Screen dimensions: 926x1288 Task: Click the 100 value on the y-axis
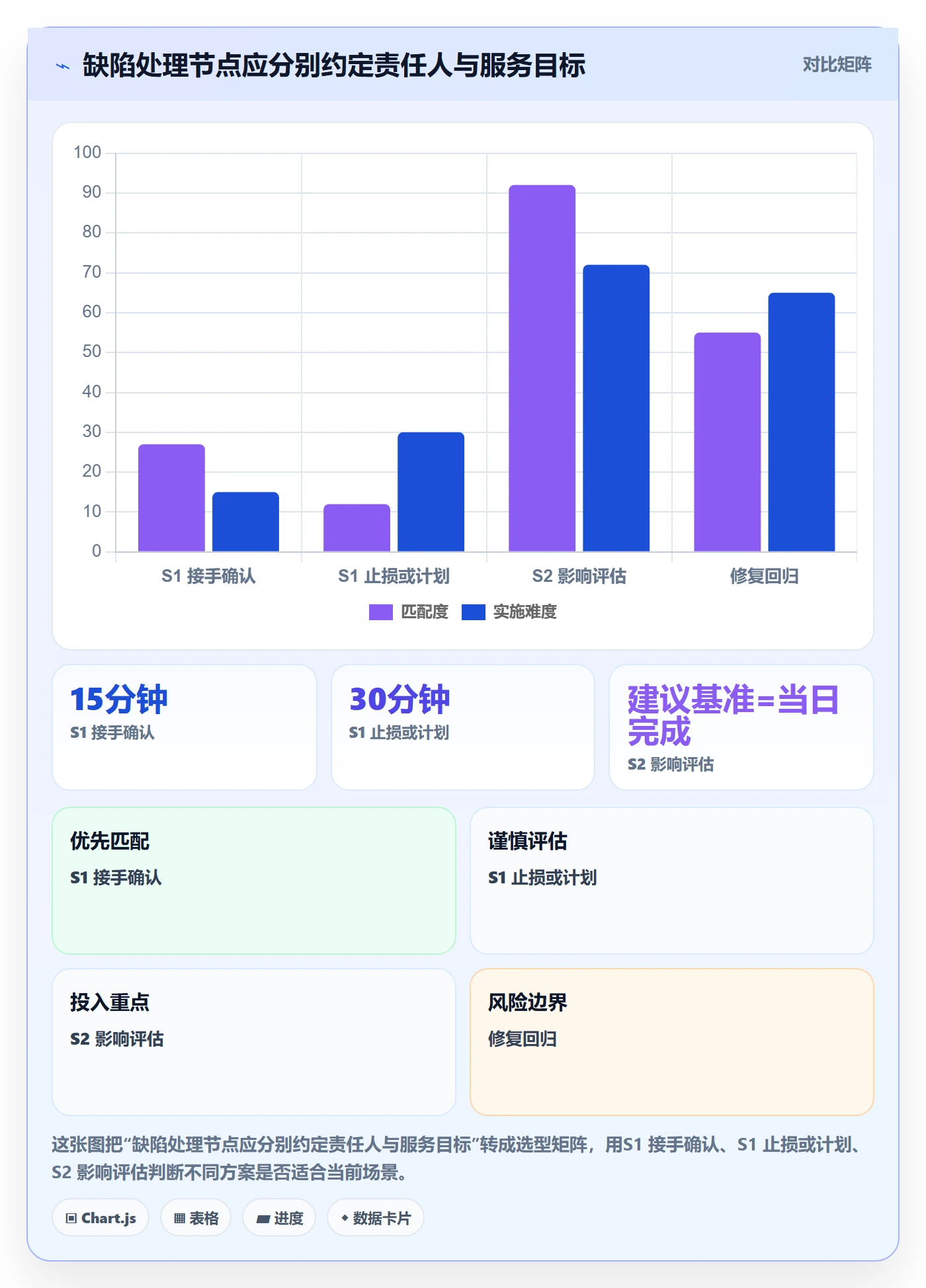tap(87, 153)
